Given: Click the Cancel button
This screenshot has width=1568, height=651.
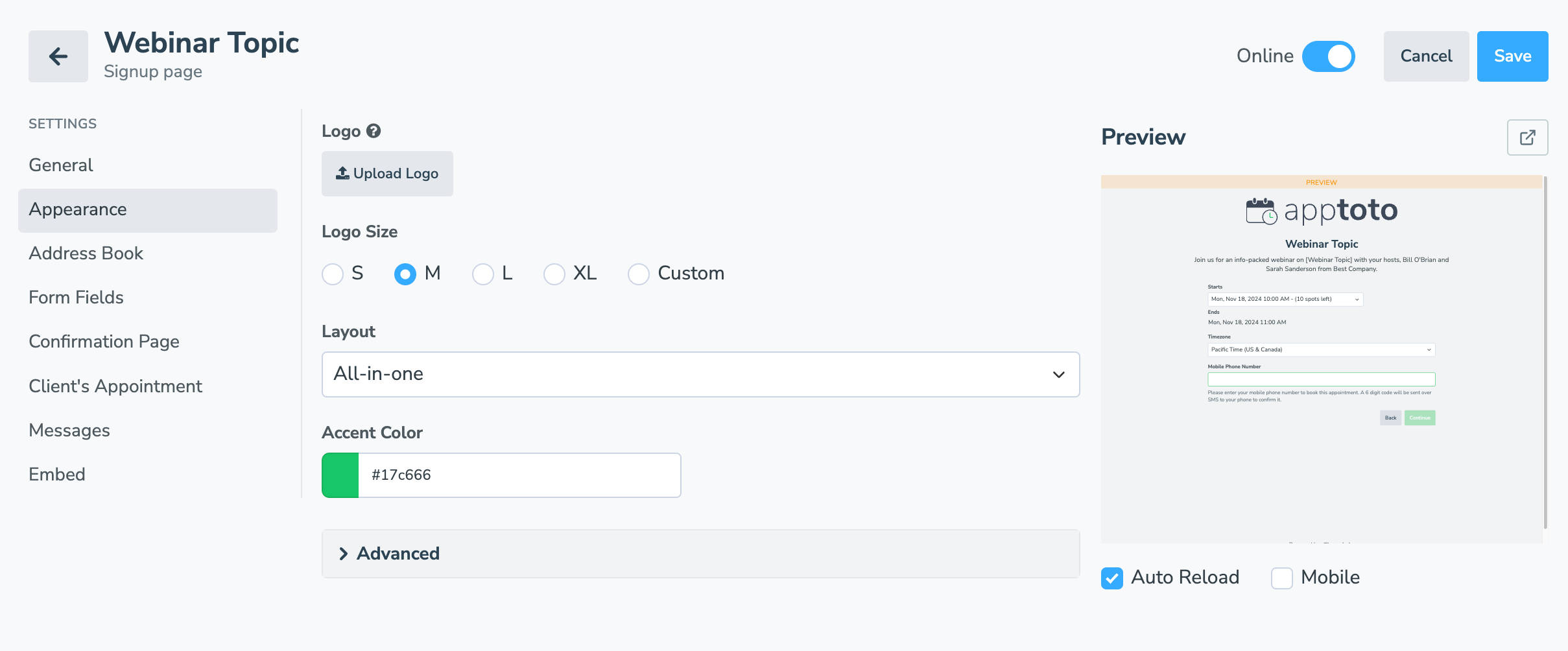Looking at the screenshot, I should [1426, 56].
